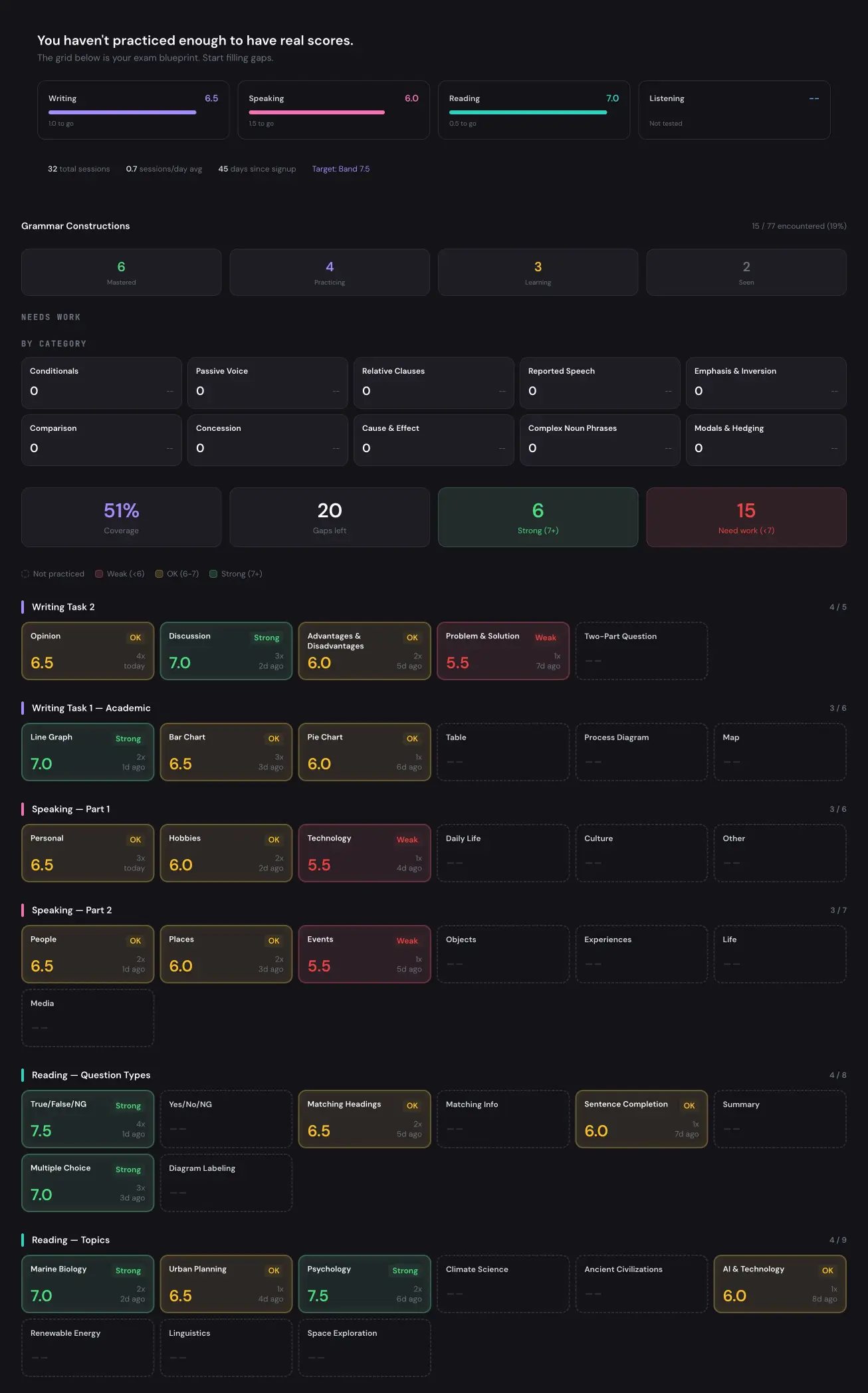Click the 15 Need work tile

click(746, 517)
